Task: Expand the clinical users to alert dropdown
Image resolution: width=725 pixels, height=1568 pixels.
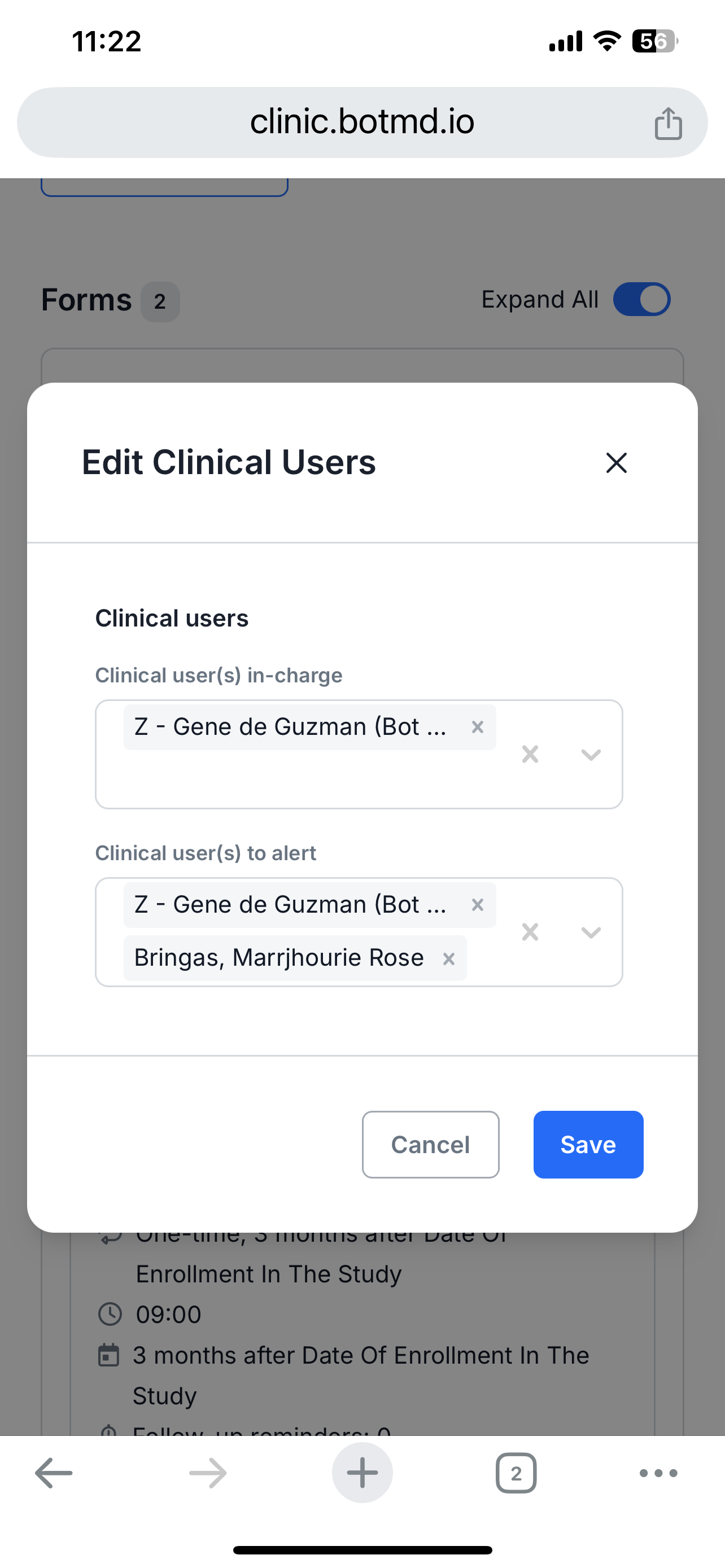Action: click(x=591, y=932)
